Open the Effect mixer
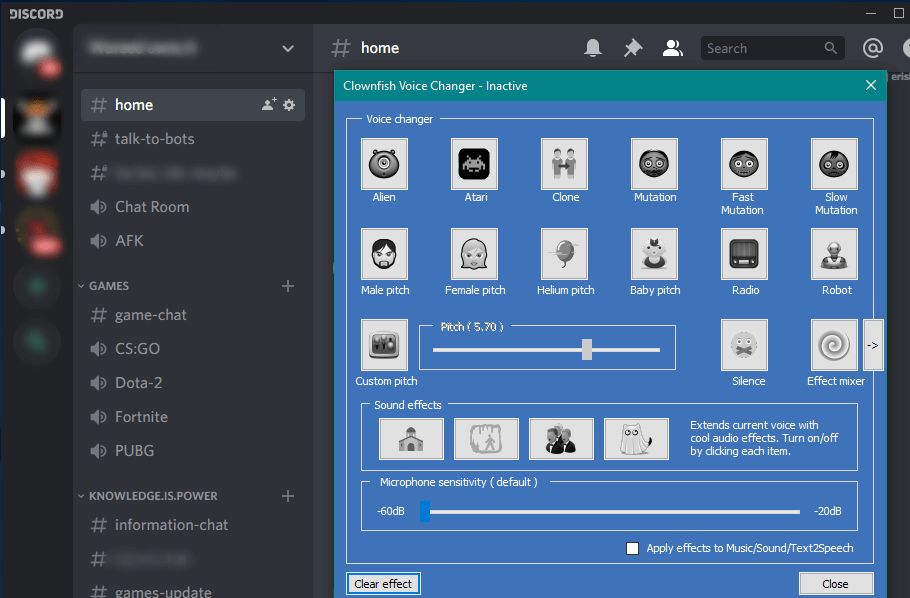The height and width of the screenshot is (598, 910). (834, 344)
